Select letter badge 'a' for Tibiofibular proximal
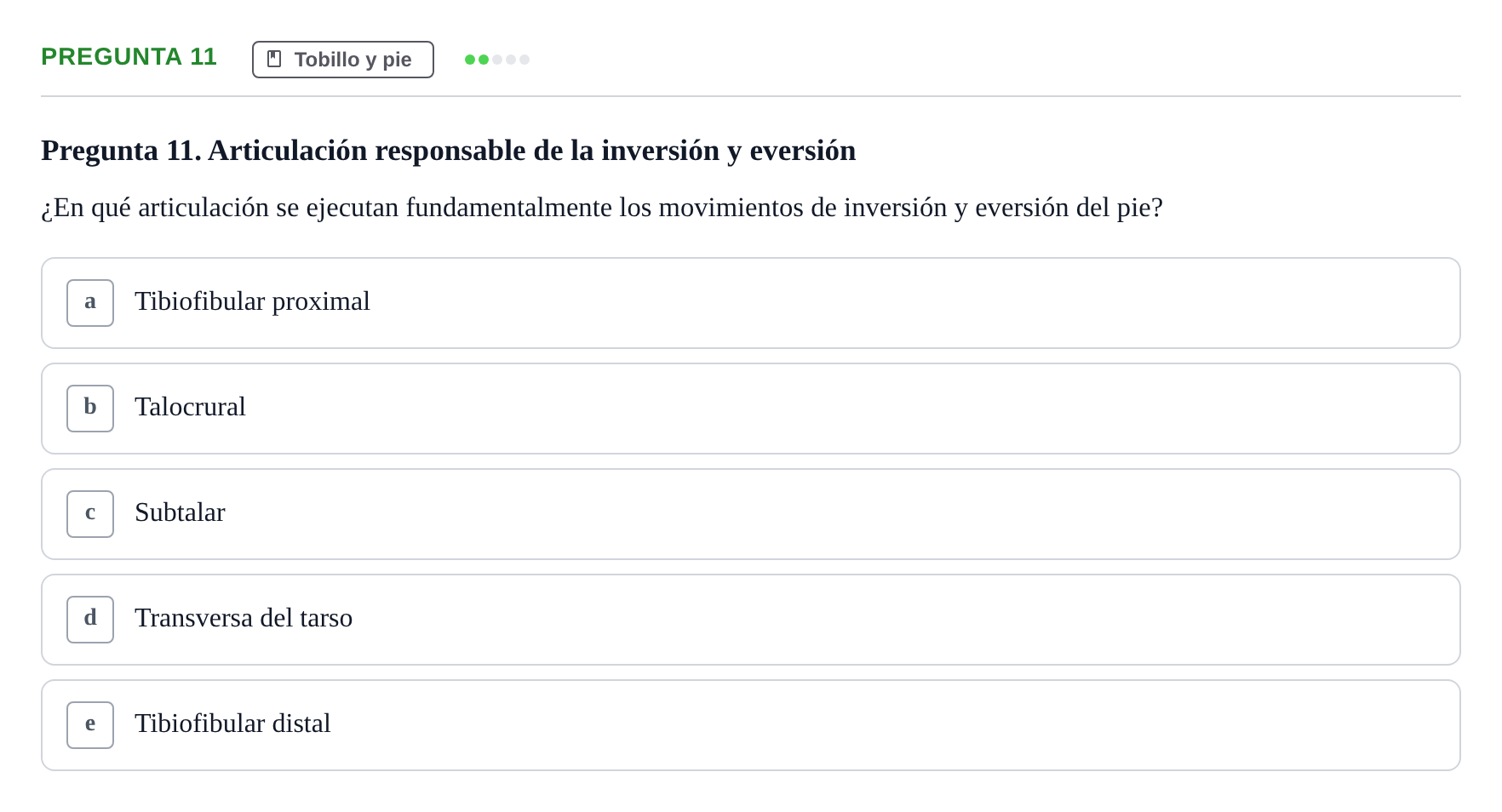Viewport: 1502px width, 812px height. [90, 303]
